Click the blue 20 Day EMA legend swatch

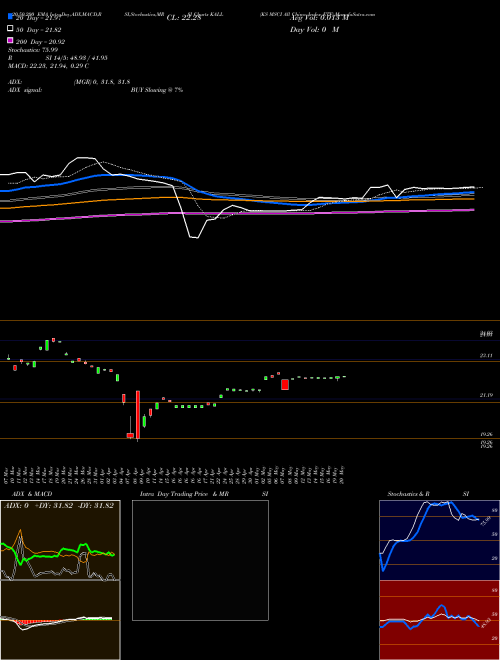(x=10, y=17)
